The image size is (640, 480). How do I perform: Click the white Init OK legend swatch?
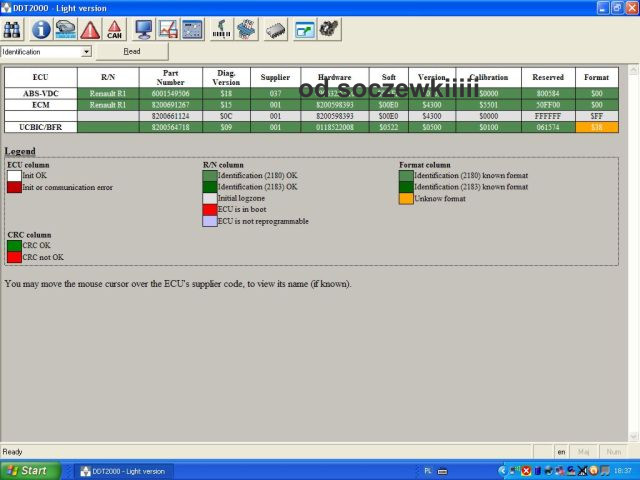pyautogui.click(x=14, y=176)
